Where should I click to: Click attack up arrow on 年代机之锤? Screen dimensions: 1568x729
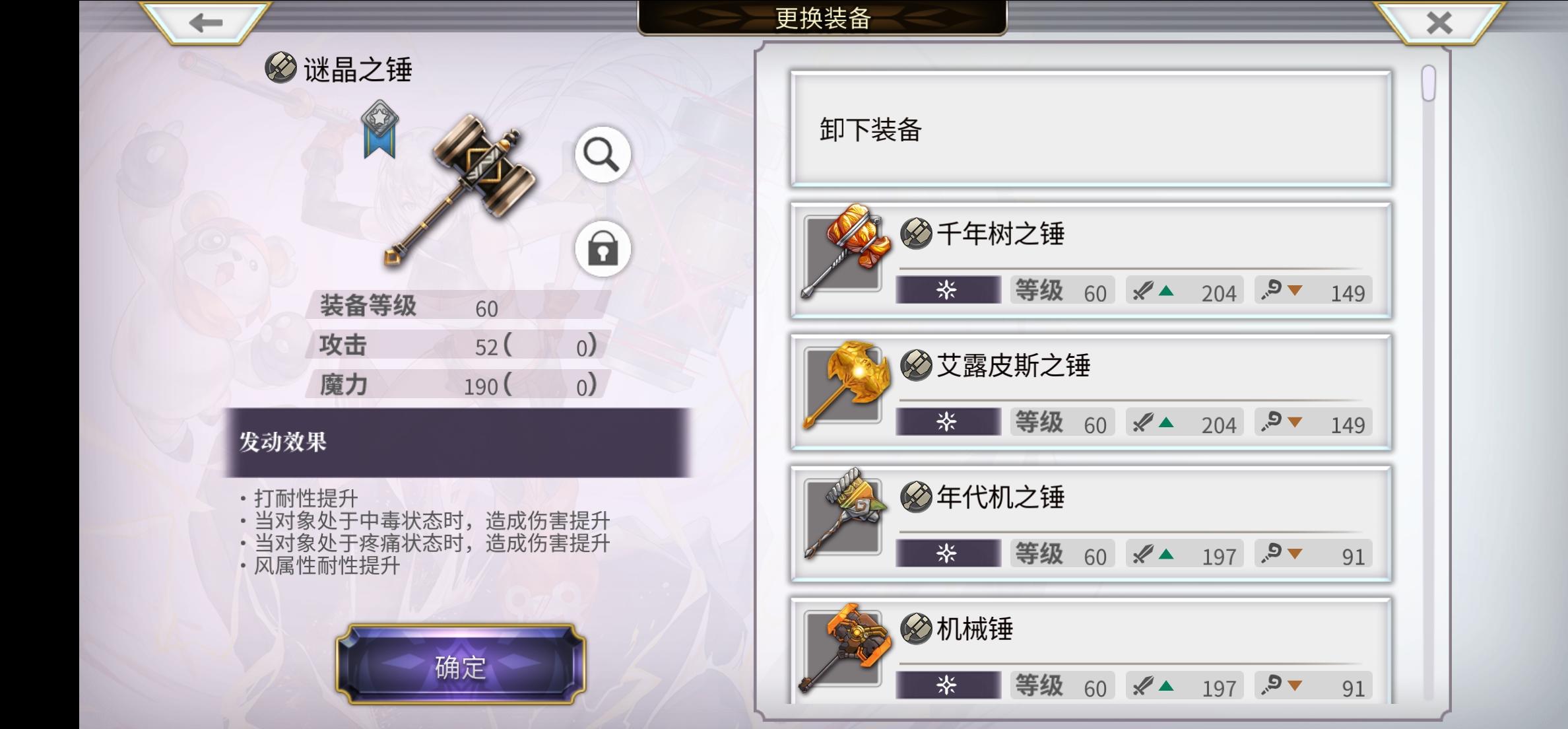(x=1166, y=554)
